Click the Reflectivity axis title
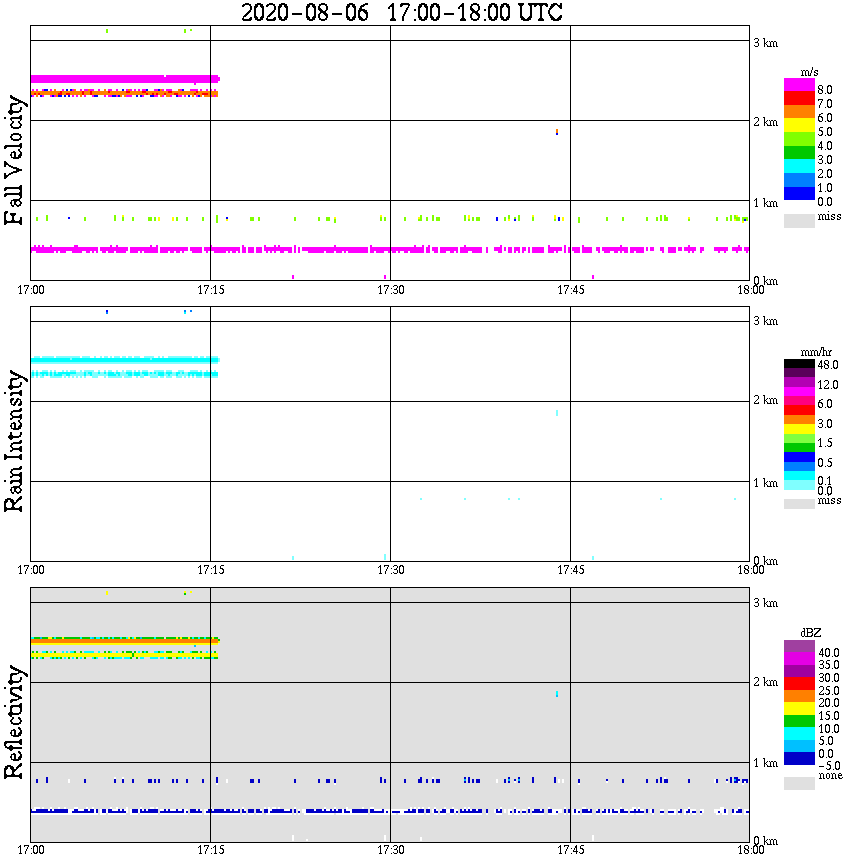The width and height of the screenshot is (850, 868). click(14, 722)
